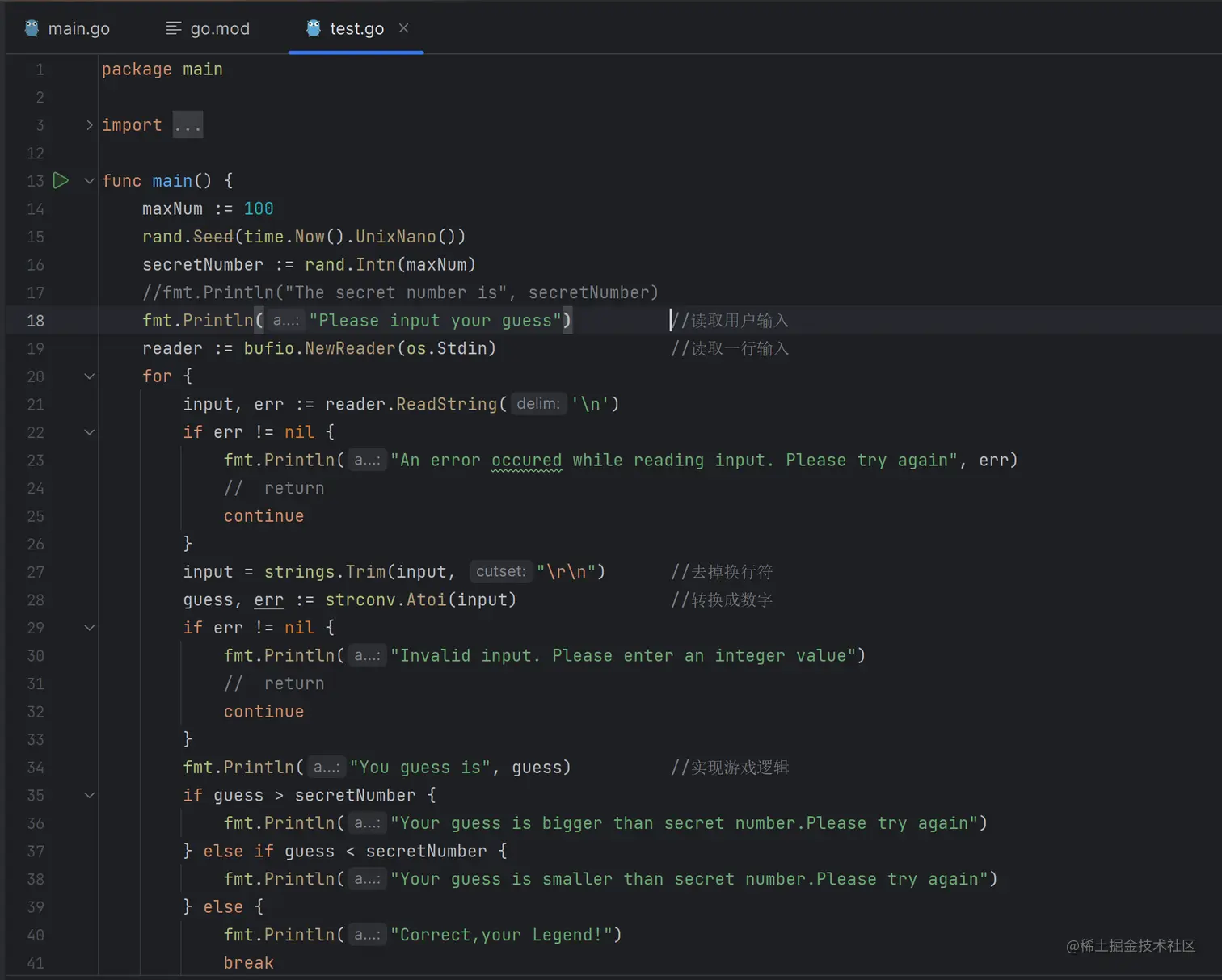Click the comment "//转换成数字"

point(722,600)
